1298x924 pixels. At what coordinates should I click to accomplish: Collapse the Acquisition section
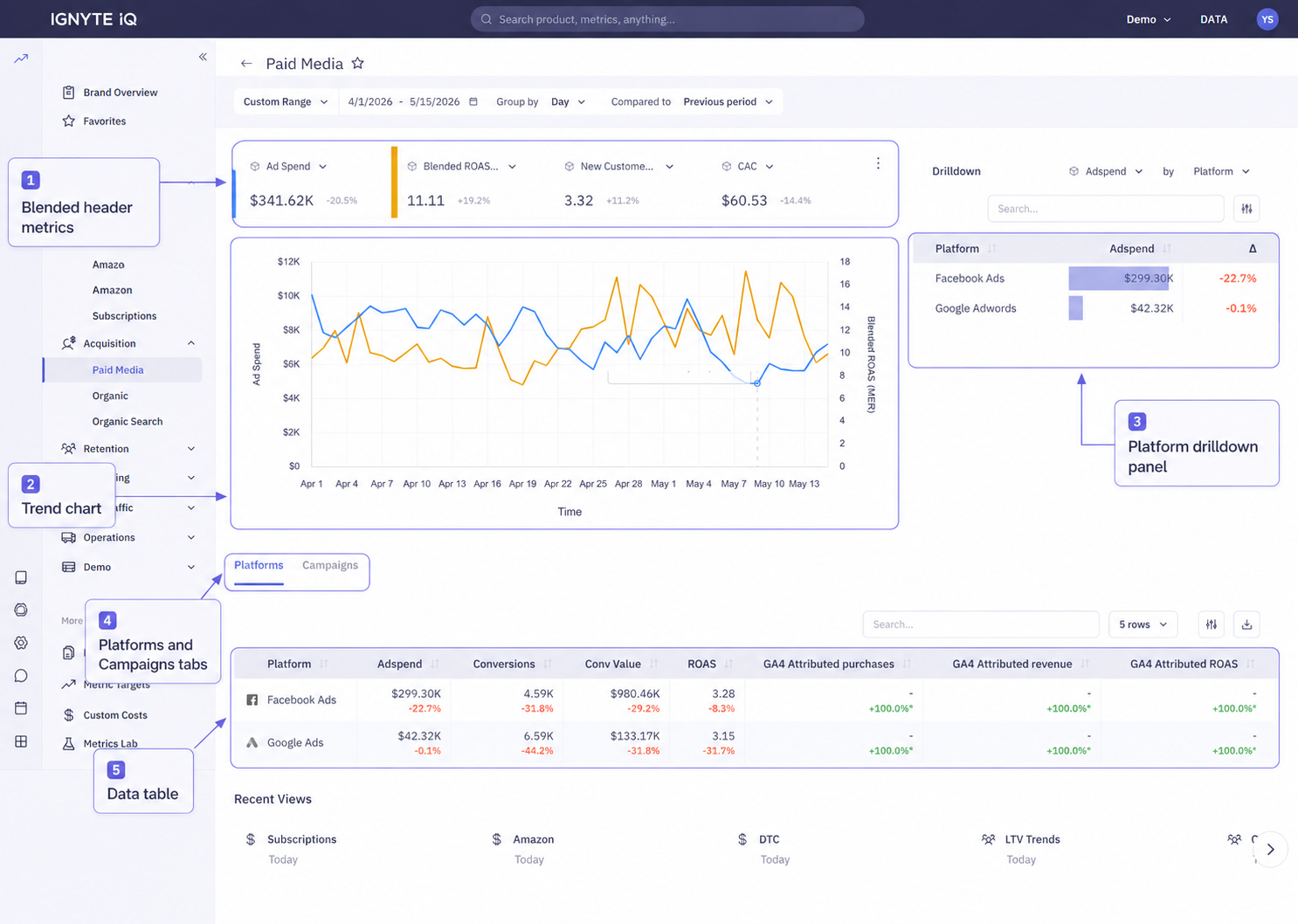coord(191,343)
